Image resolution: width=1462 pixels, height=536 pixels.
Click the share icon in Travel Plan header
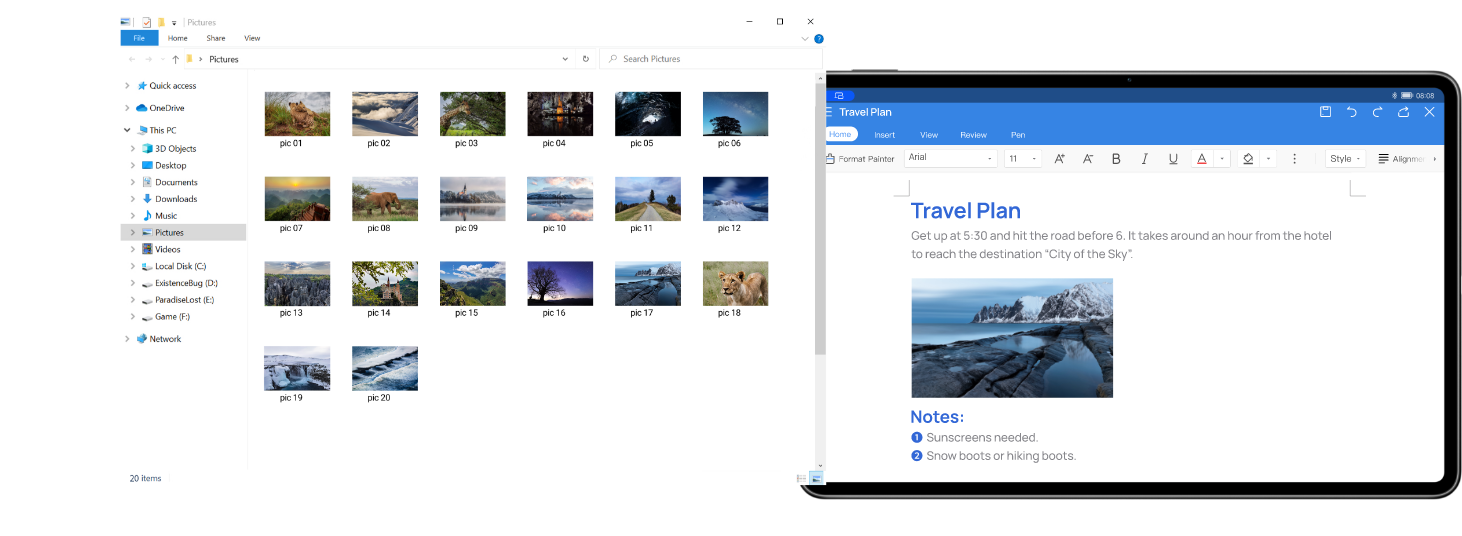coord(1404,112)
